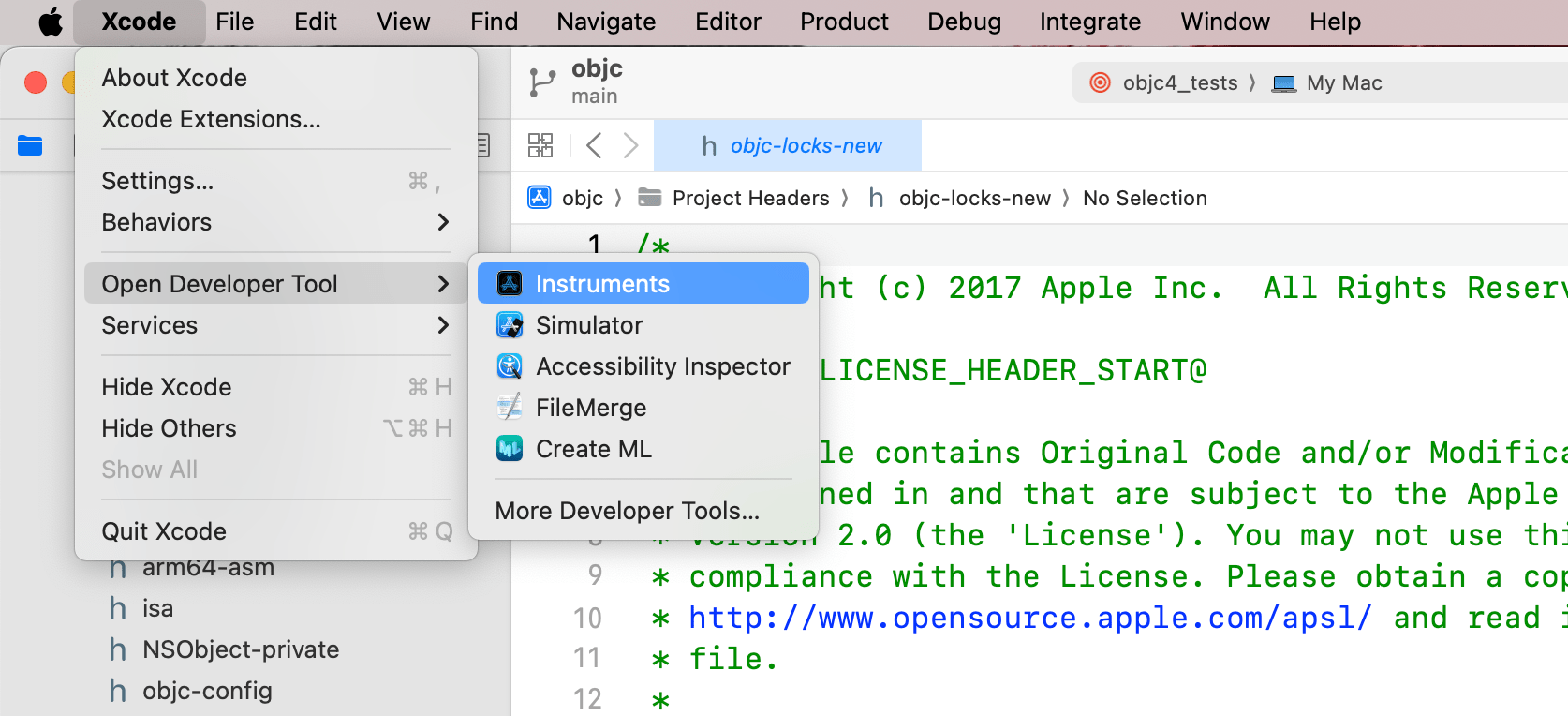Choose My Mac run destination
The image size is (1568, 716).
(1344, 83)
